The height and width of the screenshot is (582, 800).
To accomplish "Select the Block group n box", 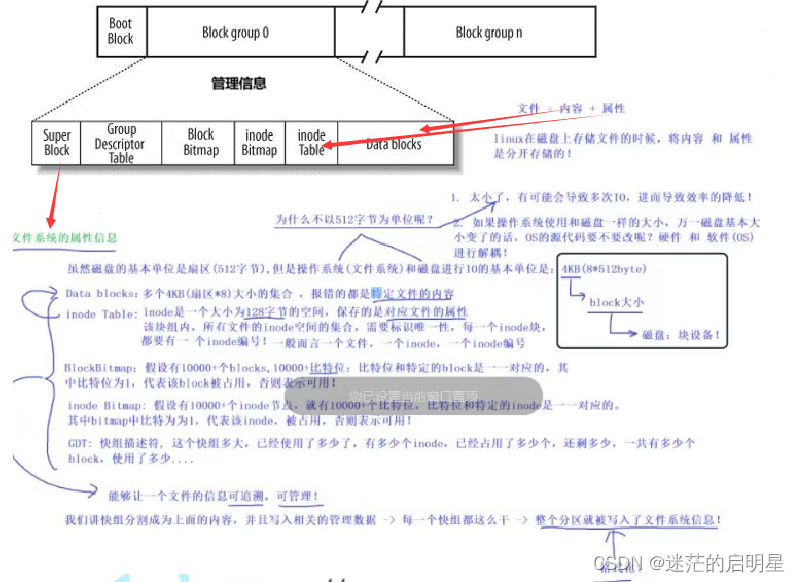I will (x=499, y=32).
